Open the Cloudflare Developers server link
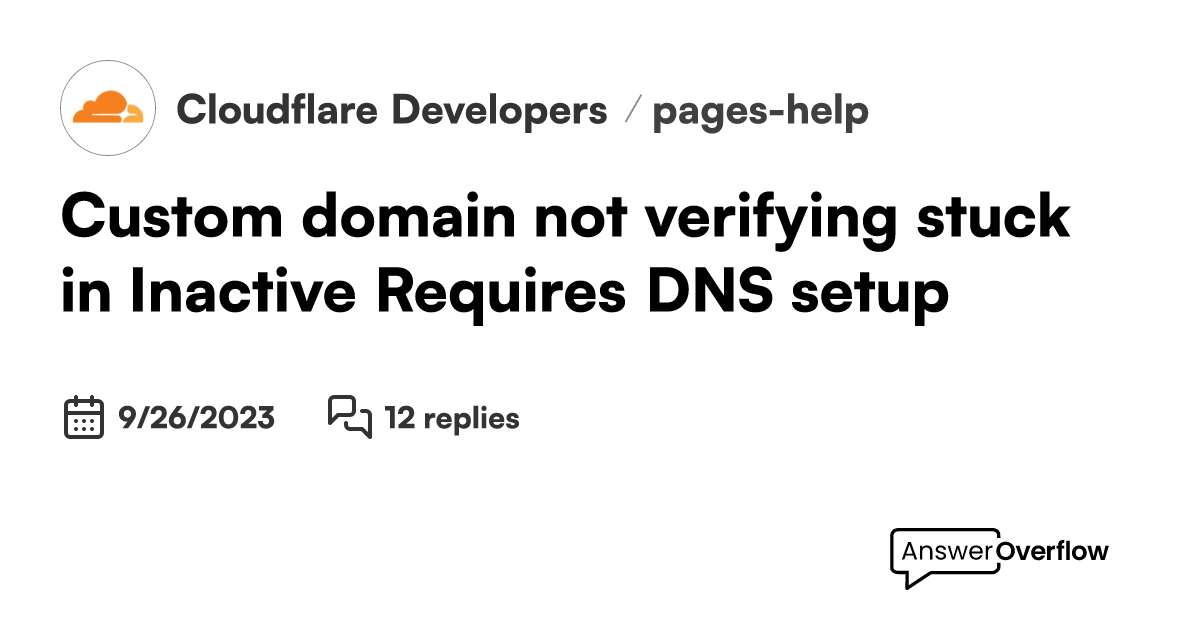Image resolution: width=1200 pixels, height=630 pixels. point(391,111)
